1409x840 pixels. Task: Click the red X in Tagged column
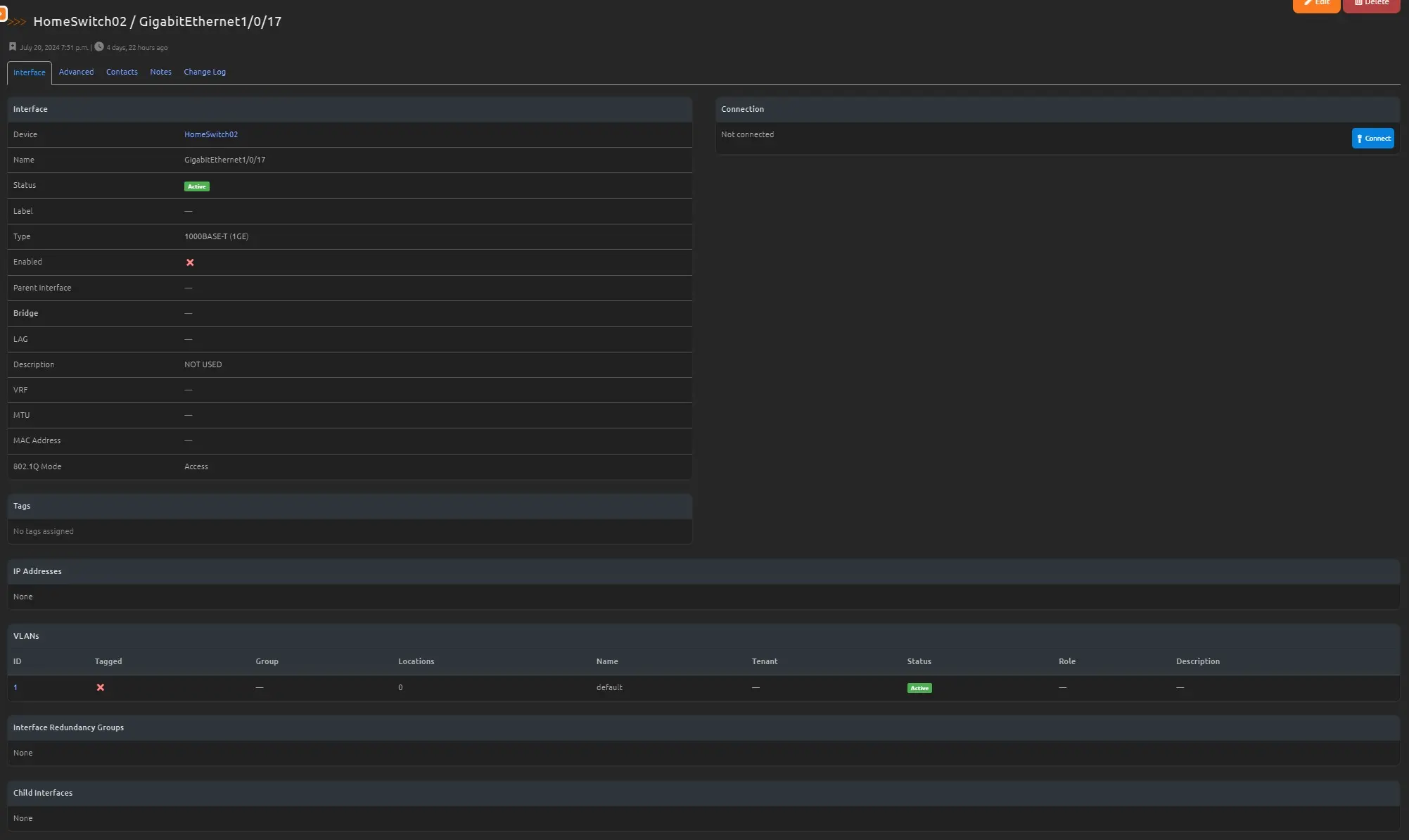[x=101, y=687]
